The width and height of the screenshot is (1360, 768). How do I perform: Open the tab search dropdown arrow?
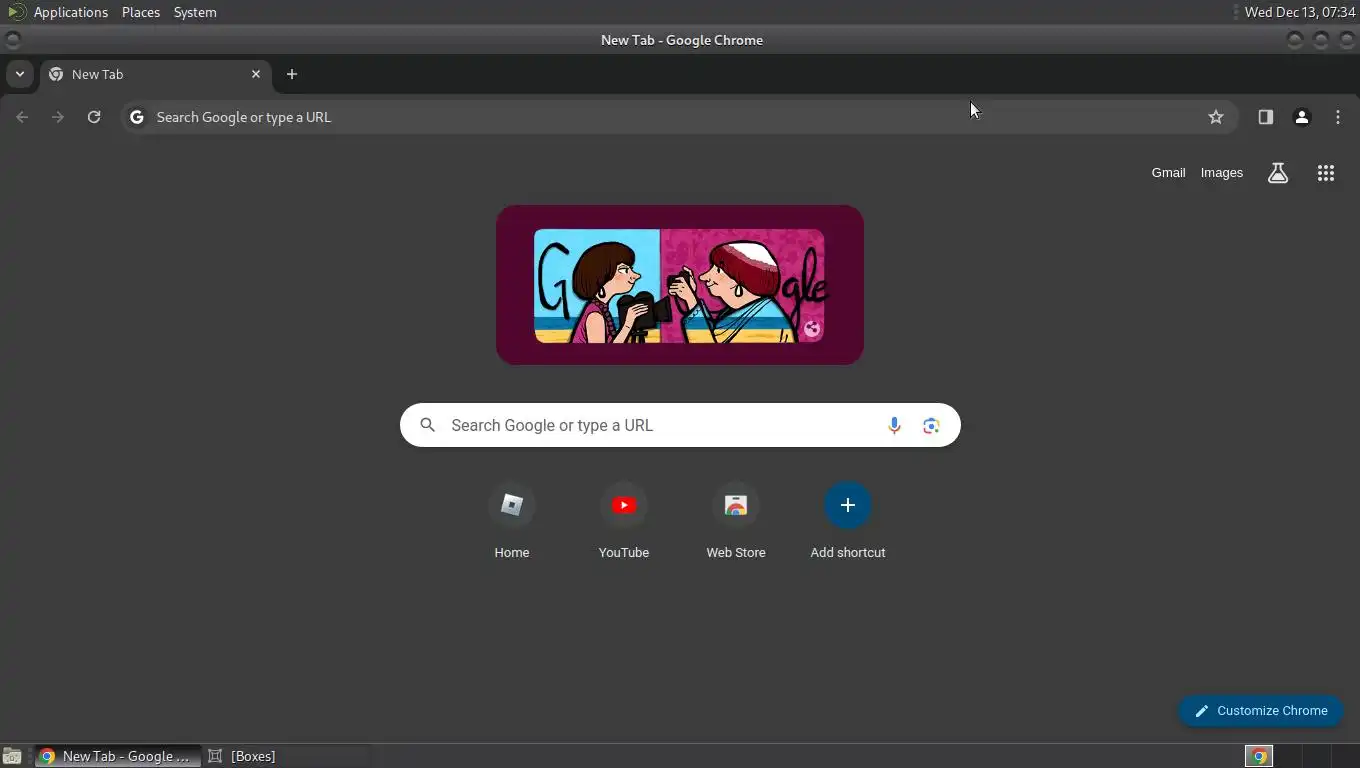(19, 74)
